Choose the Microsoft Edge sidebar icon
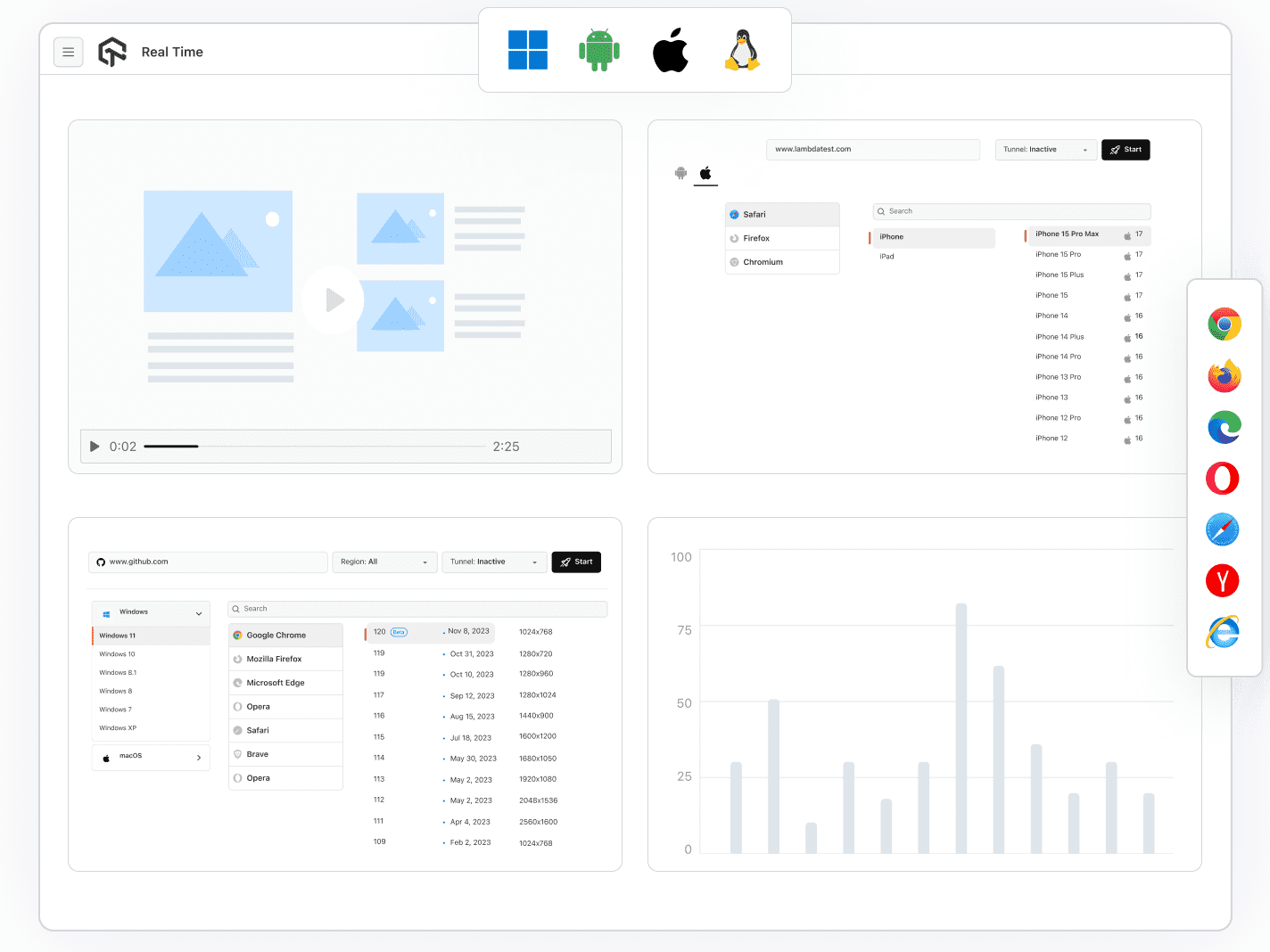The image size is (1270, 952). coord(1225,427)
